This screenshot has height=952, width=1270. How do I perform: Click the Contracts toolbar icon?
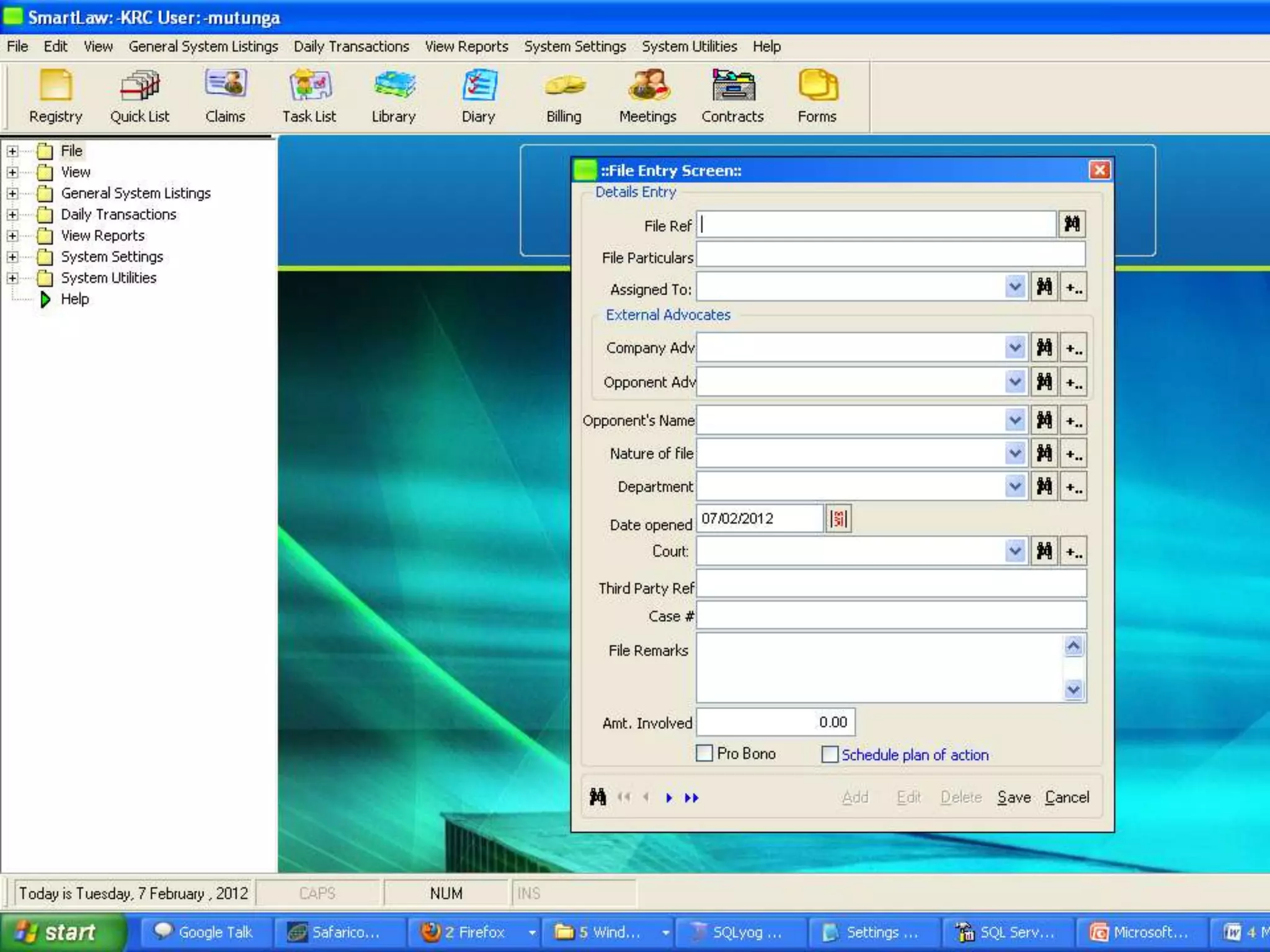[x=732, y=95]
